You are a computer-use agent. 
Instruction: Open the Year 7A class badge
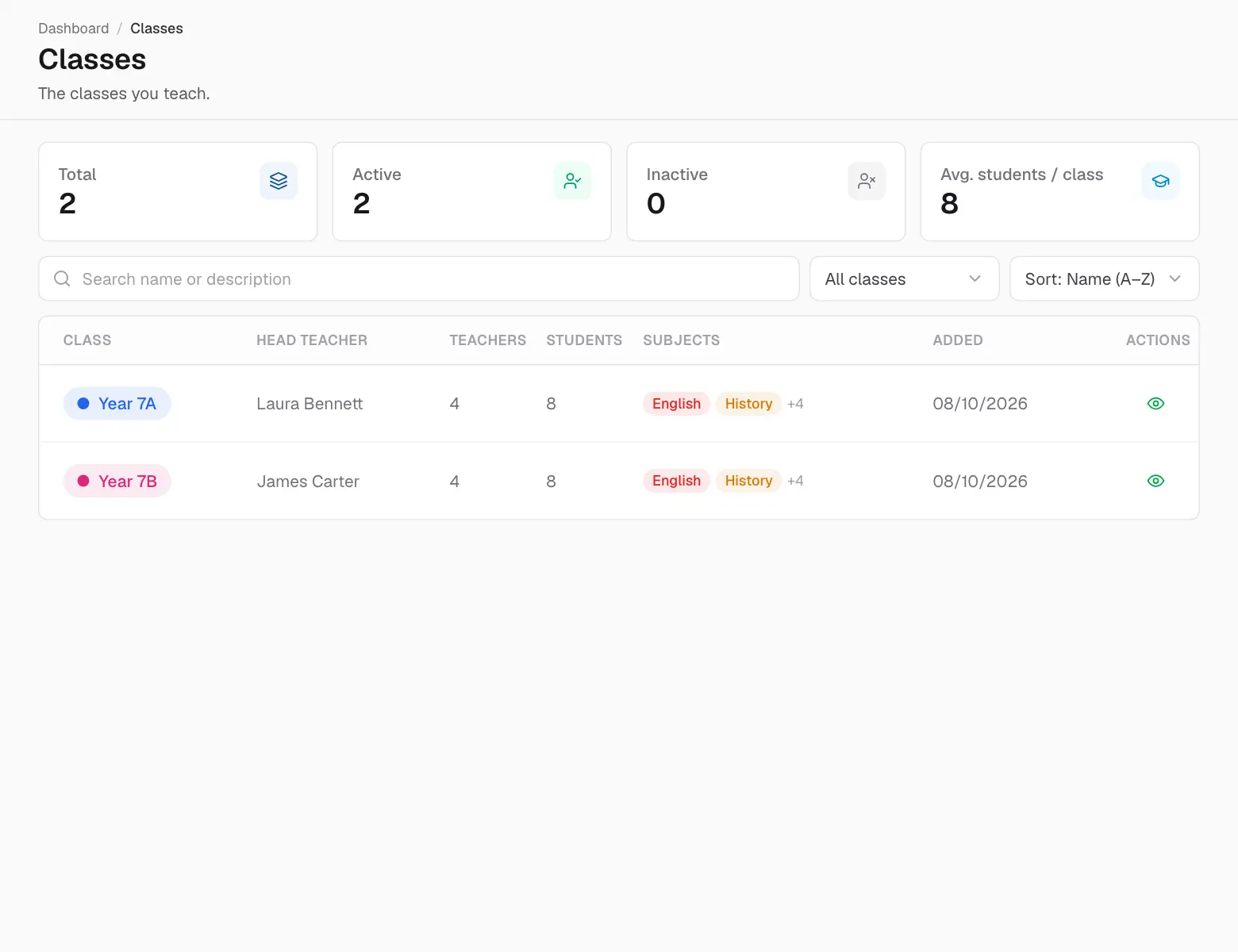(117, 404)
